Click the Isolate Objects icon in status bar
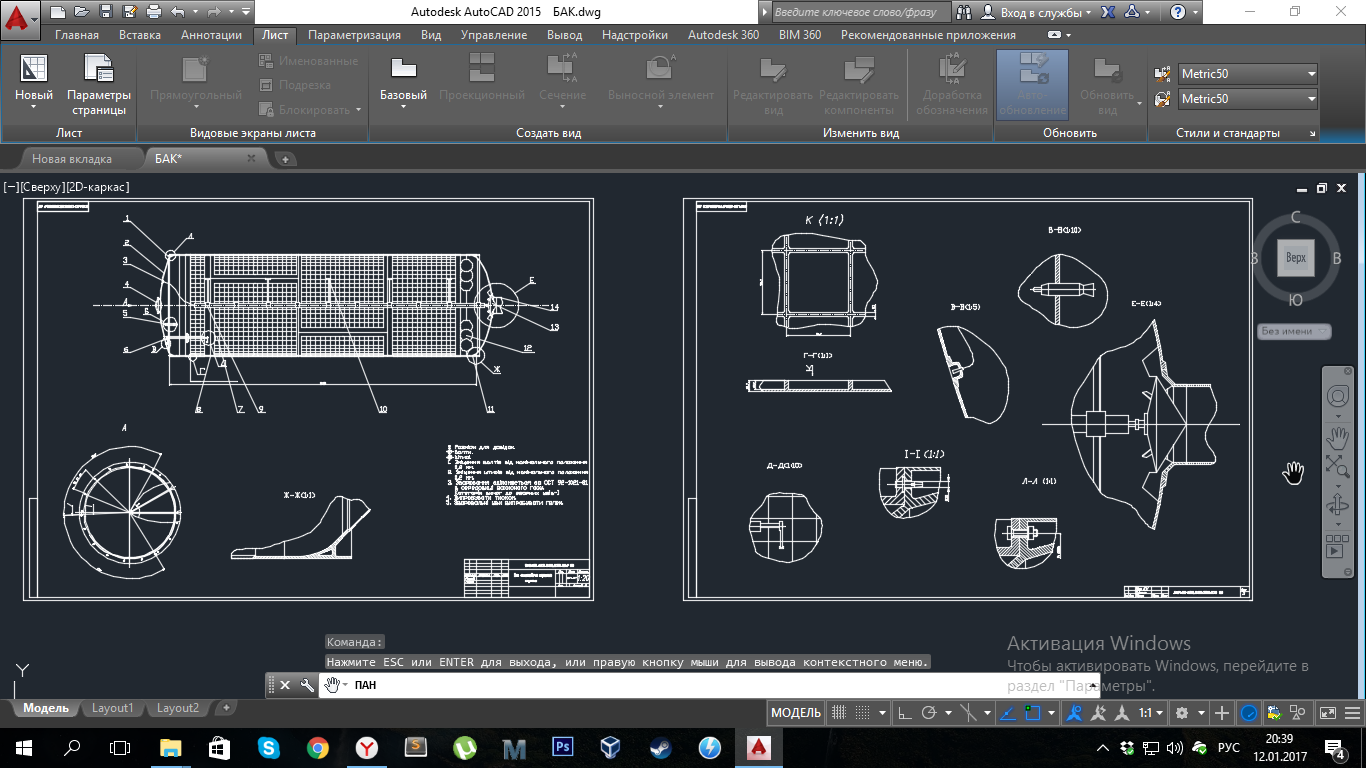The height and width of the screenshot is (768, 1366). coord(1297,713)
